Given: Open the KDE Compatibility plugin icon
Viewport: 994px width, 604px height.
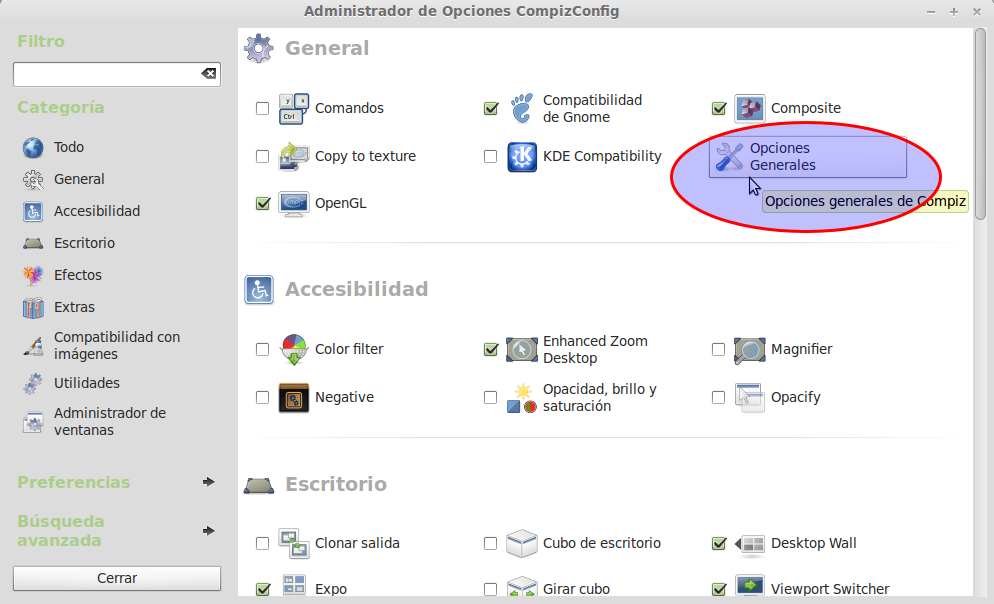Looking at the screenshot, I should [x=522, y=156].
